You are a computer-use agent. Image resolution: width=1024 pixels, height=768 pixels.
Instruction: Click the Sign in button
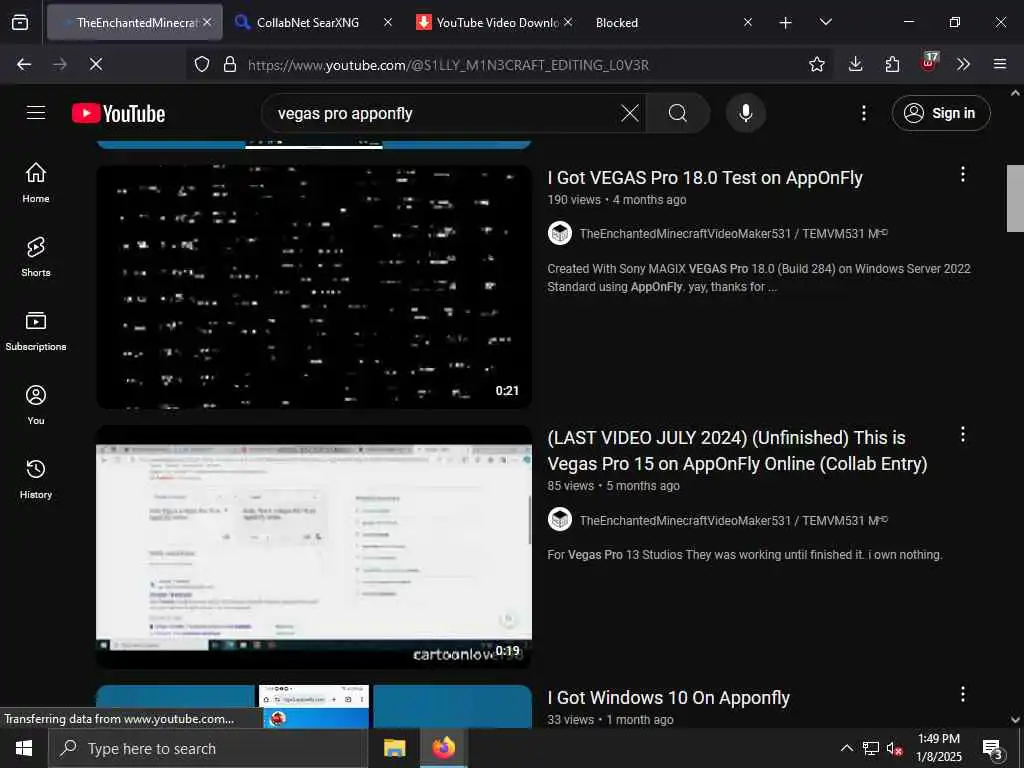coord(940,114)
